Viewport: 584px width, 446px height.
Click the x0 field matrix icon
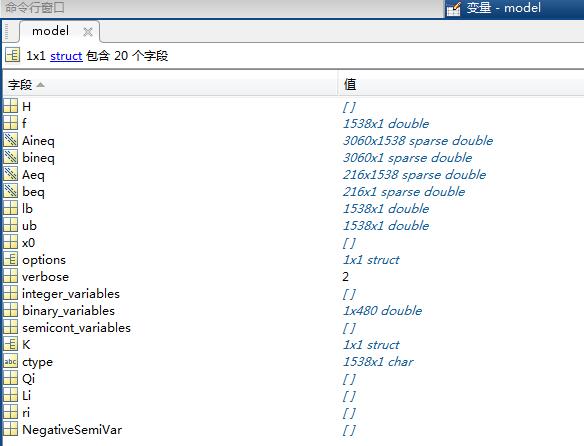10,242
